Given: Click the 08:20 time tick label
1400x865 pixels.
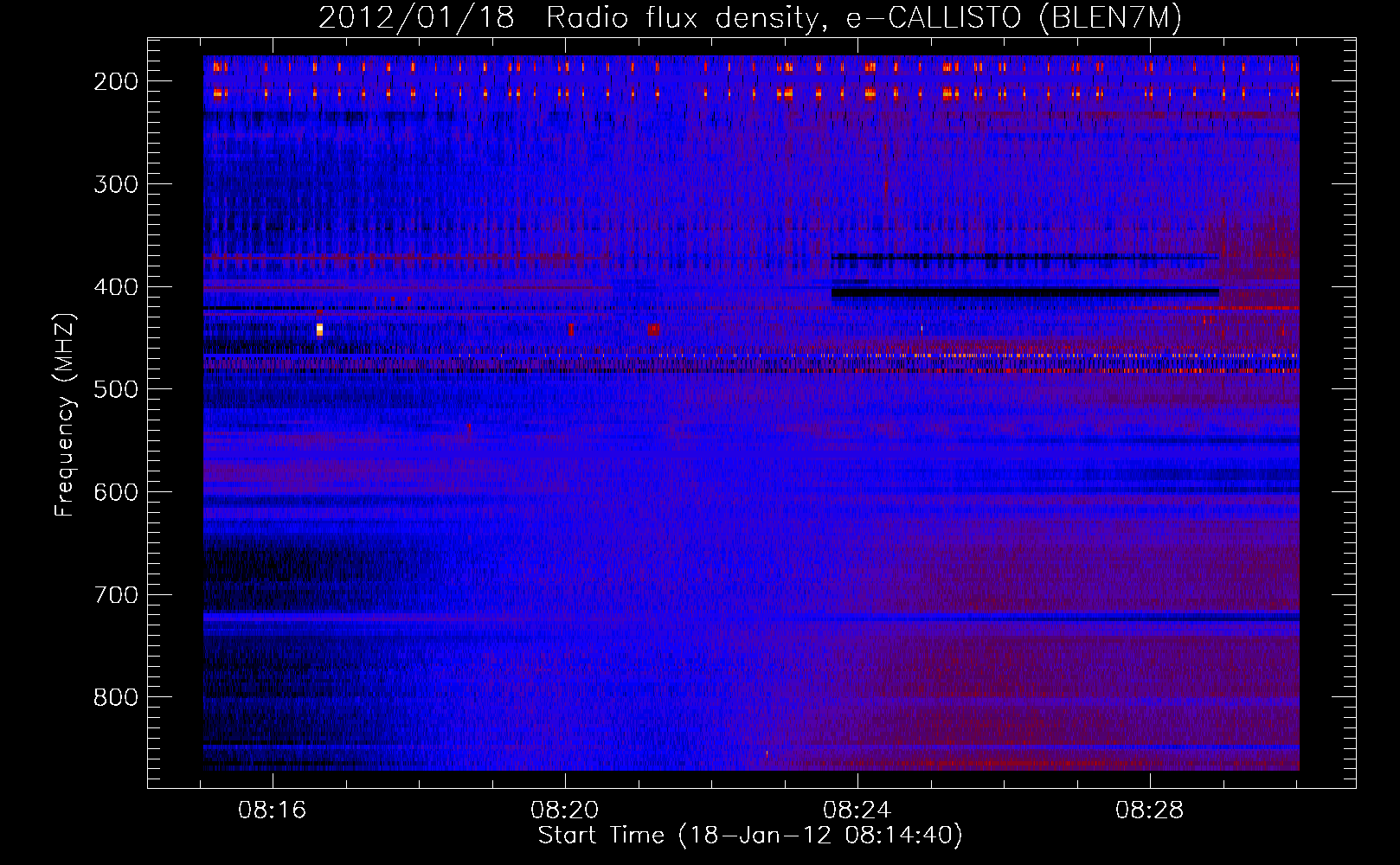Looking at the screenshot, I should tap(565, 811).
